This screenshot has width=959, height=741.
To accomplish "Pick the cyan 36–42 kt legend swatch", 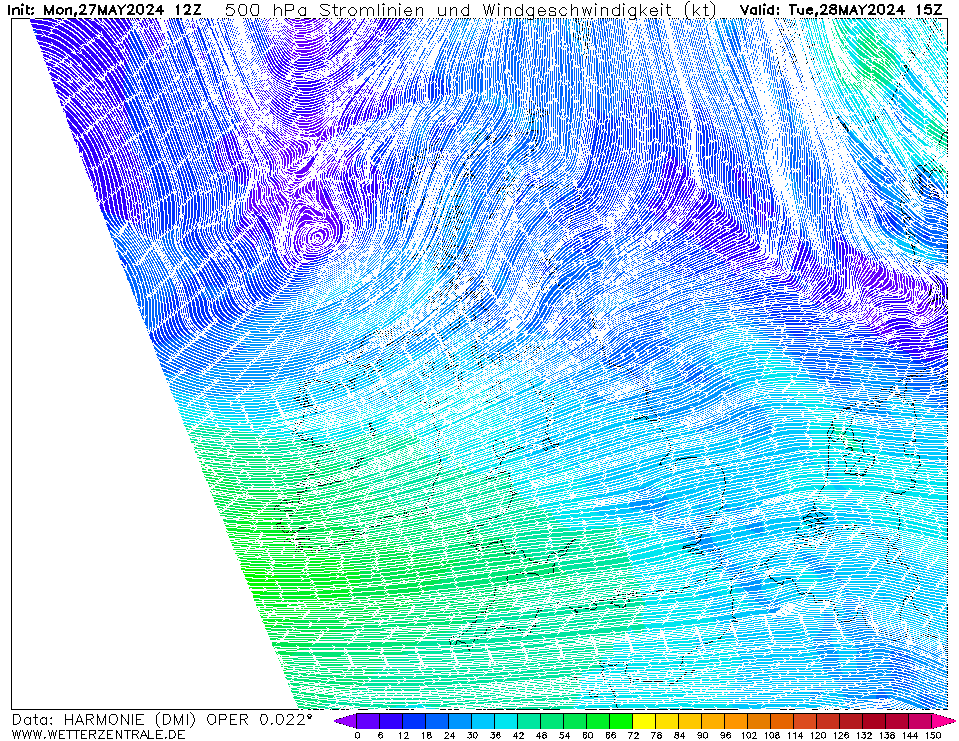I will (x=506, y=721).
